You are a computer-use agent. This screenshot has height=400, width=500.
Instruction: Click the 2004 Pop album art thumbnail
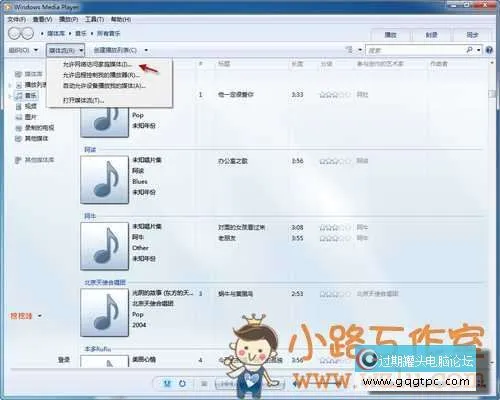104,312
